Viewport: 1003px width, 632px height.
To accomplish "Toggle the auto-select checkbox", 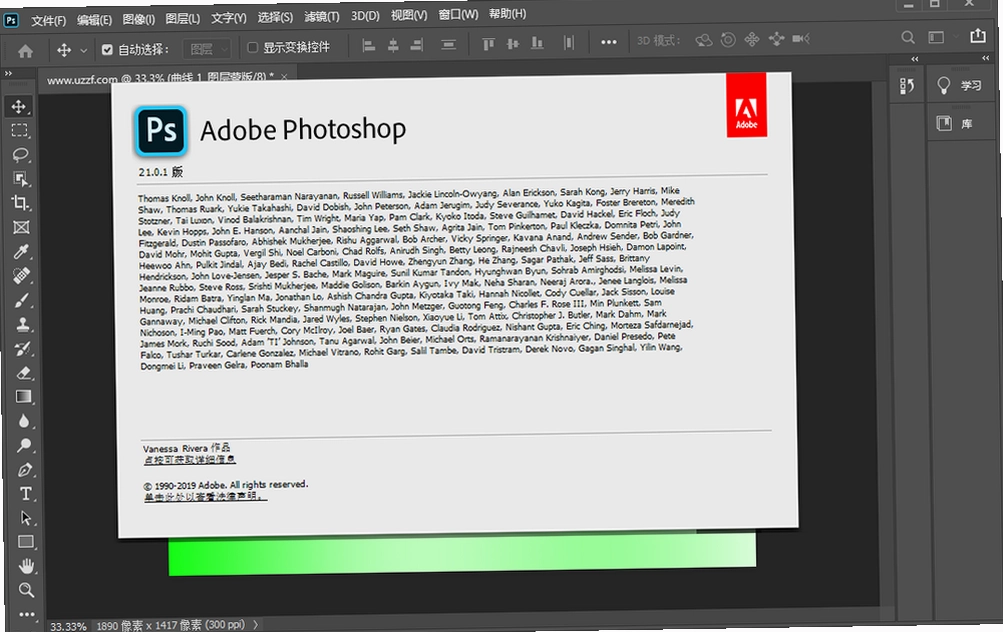I will 107,49.
